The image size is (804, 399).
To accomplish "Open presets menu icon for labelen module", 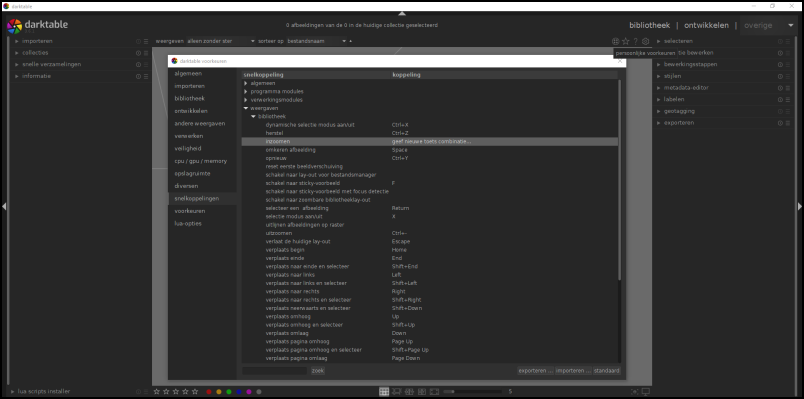I will [x=788, y=99].
